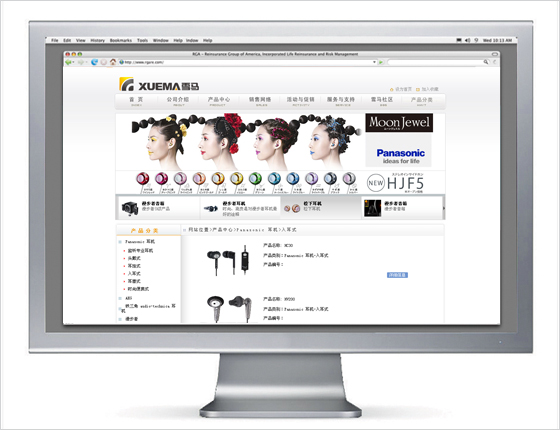
Task: Click the green go arrow beside address bar
Action: (381, 62)
